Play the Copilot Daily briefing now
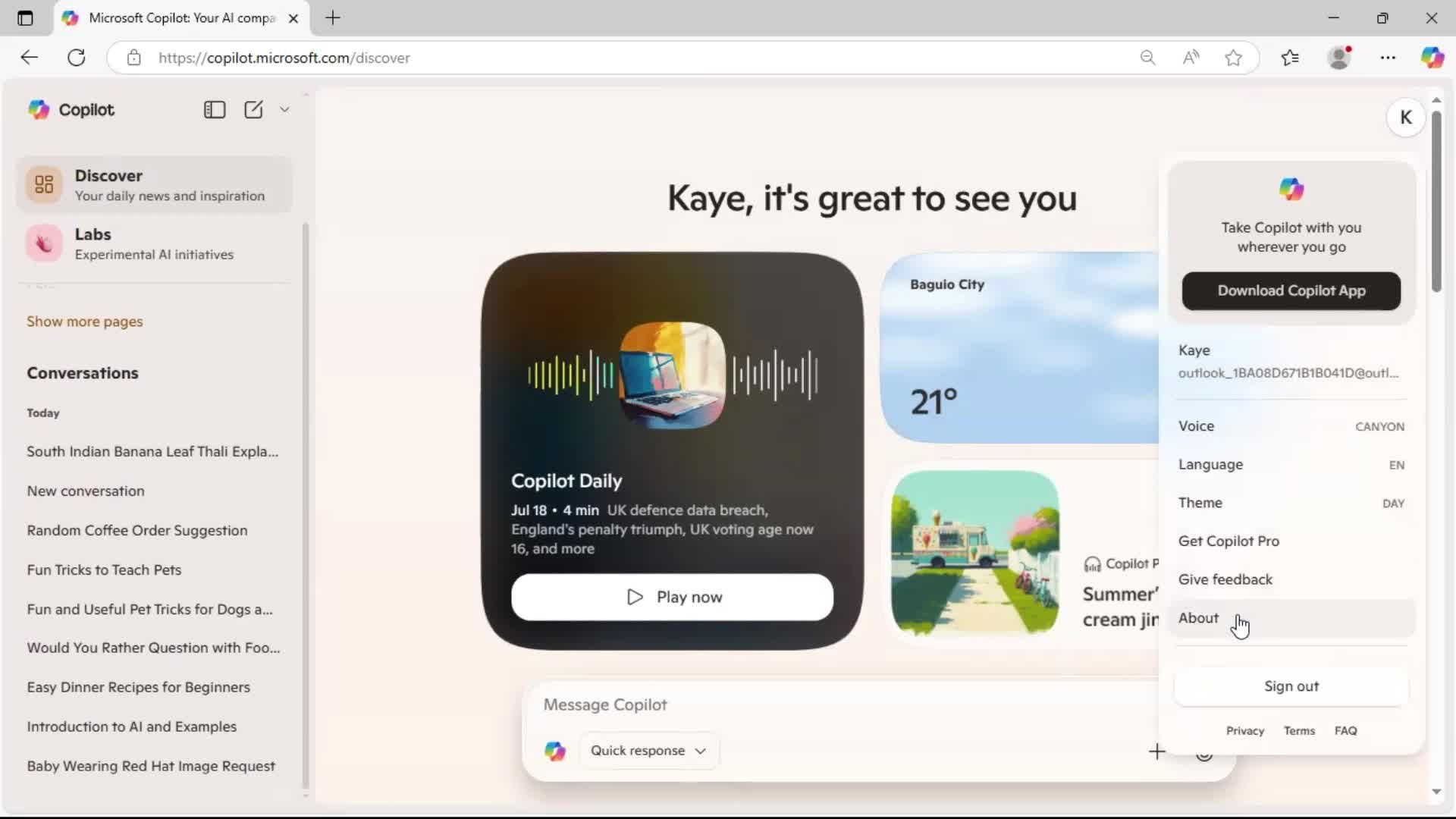The width and height of the screenshot is (1456, 819). click(x=672, y=597)
